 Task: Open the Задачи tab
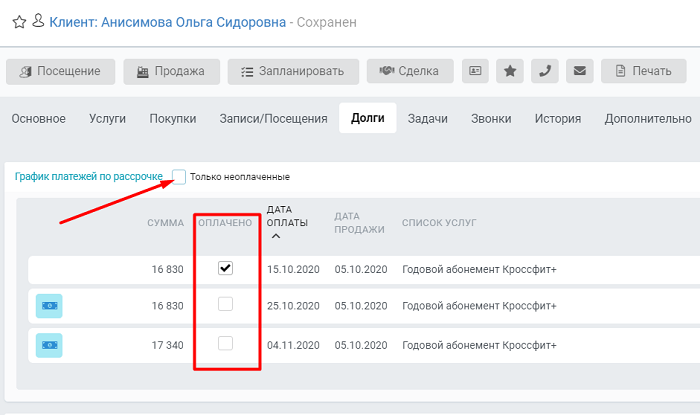pyautogui.click(x=427, y=119)
